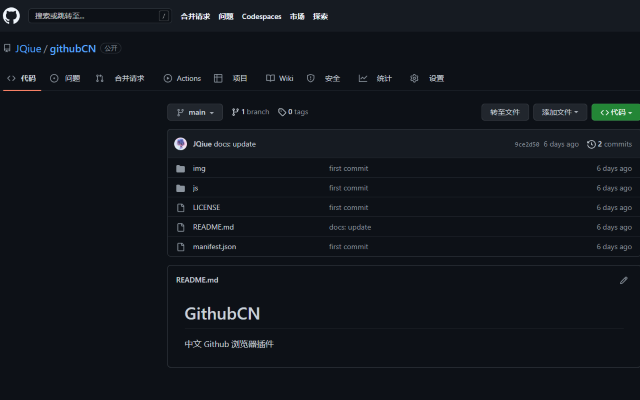Go to Codespaces in top navigation
This screenshot has height=400, width=640.
point(261,16)
